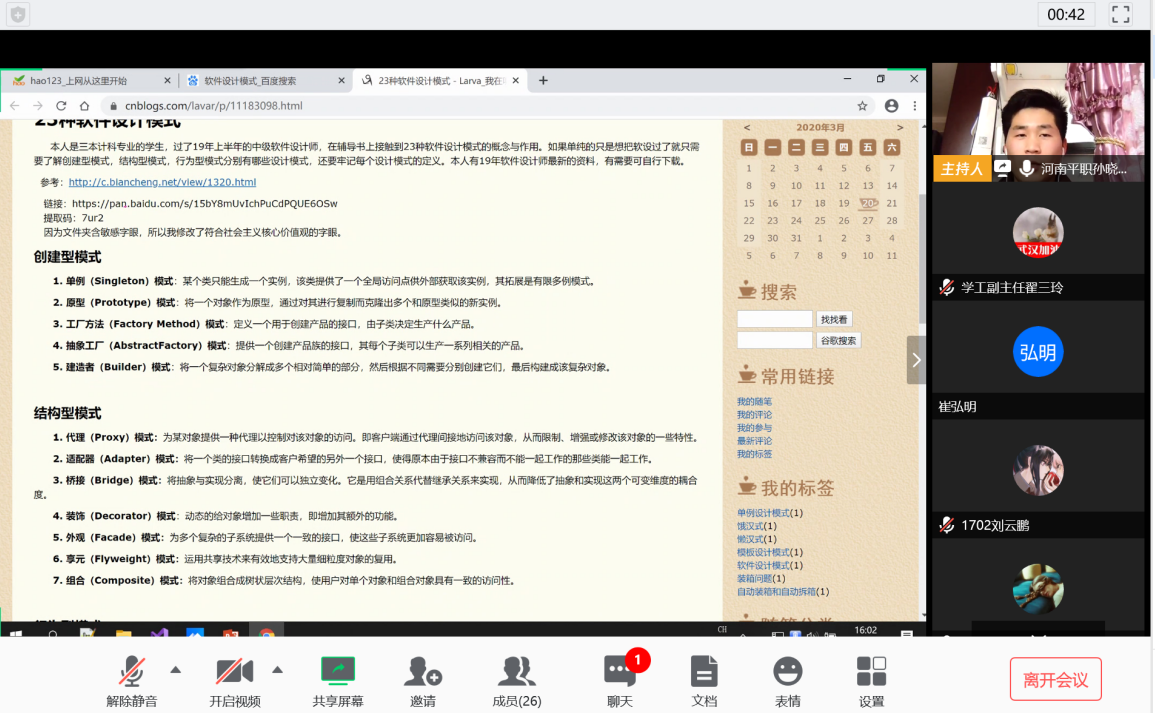Reload the cnblogs page
Screen dimensions: 1155x713
coord(61,106)
